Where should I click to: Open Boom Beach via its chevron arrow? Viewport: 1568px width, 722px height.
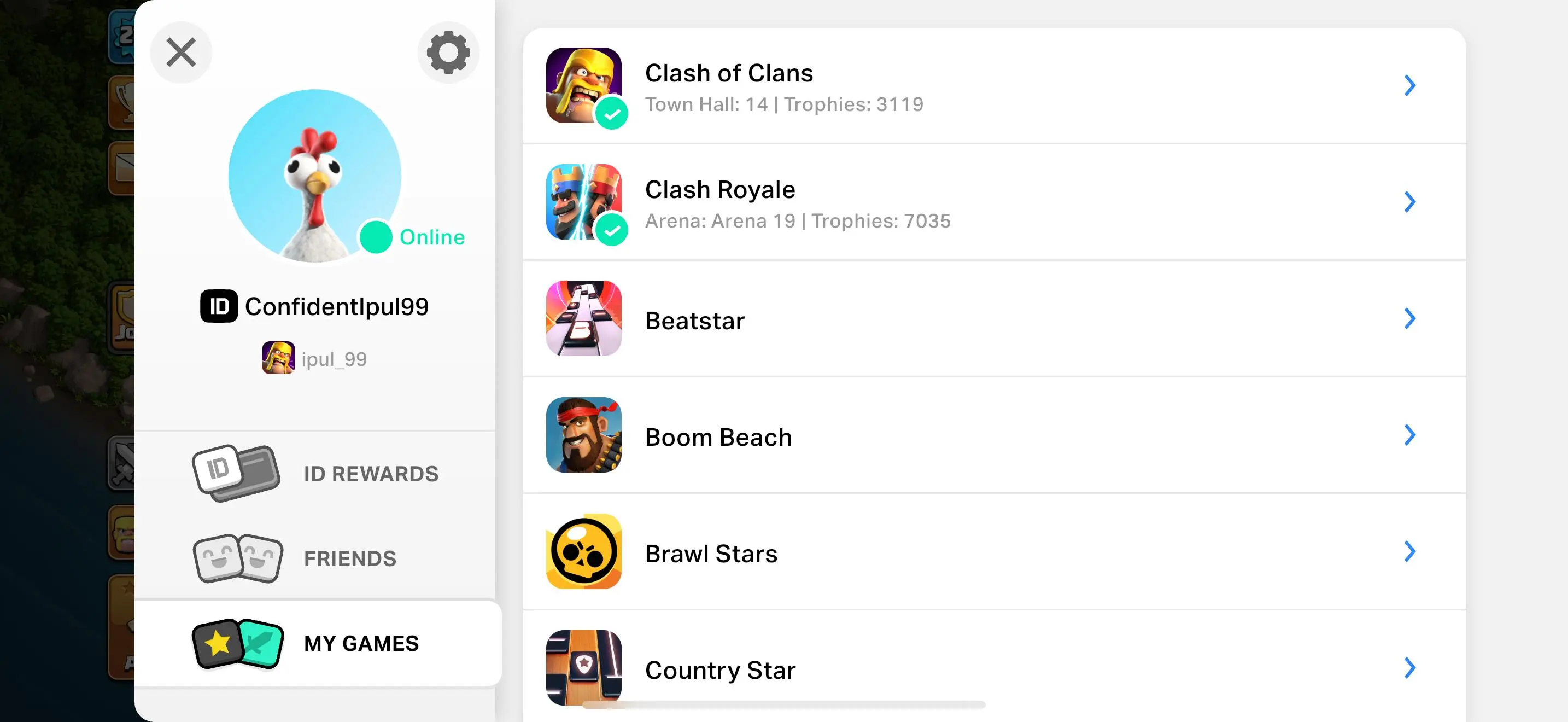pos(1409,435)
